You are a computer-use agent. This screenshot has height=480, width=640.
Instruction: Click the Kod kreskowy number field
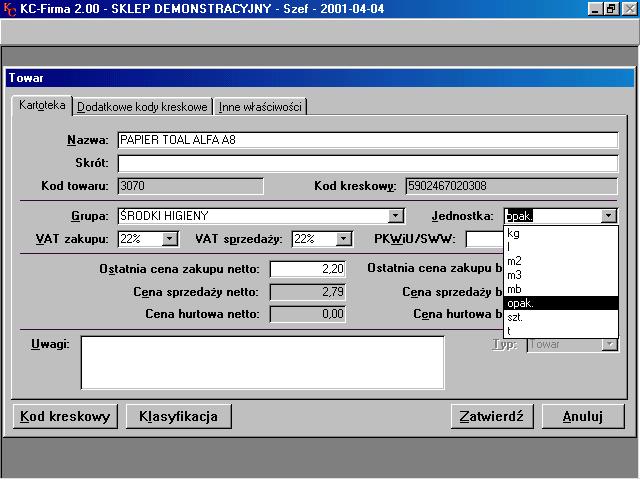point(511,186)
